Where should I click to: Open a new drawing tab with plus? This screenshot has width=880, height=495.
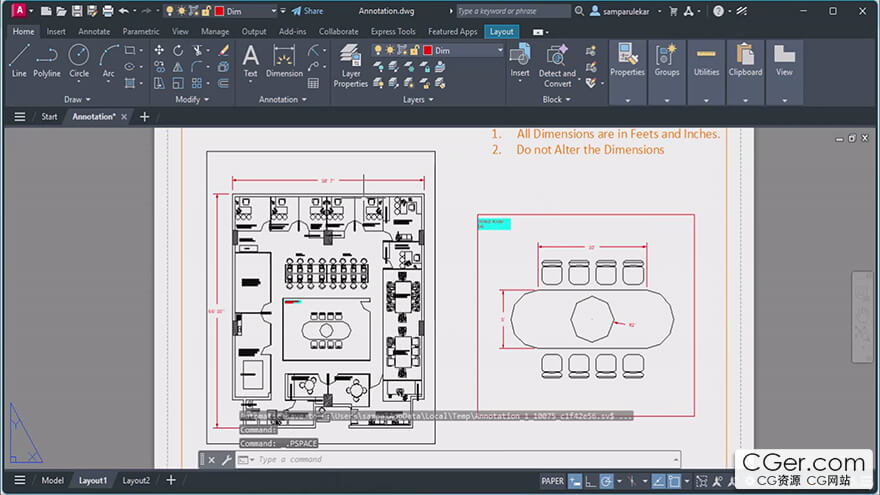[x=144, y=117]
